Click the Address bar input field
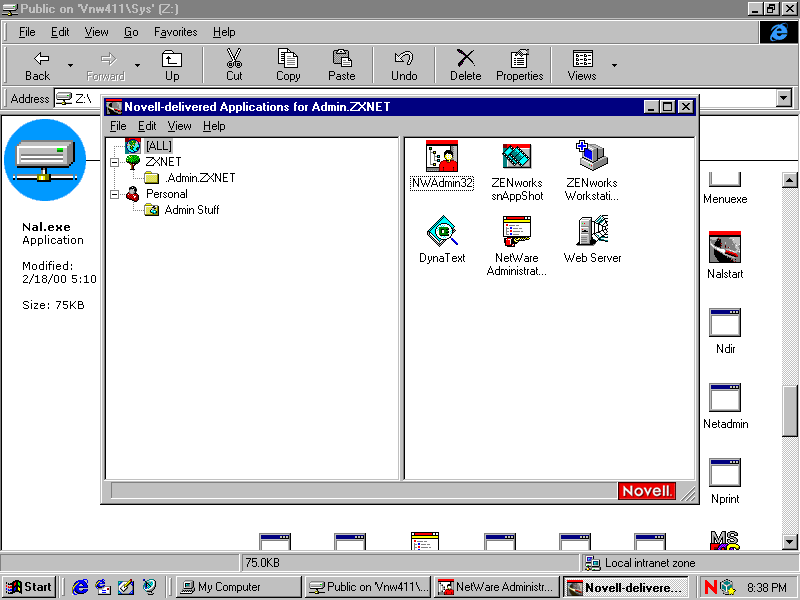 [x=422, y=98]
